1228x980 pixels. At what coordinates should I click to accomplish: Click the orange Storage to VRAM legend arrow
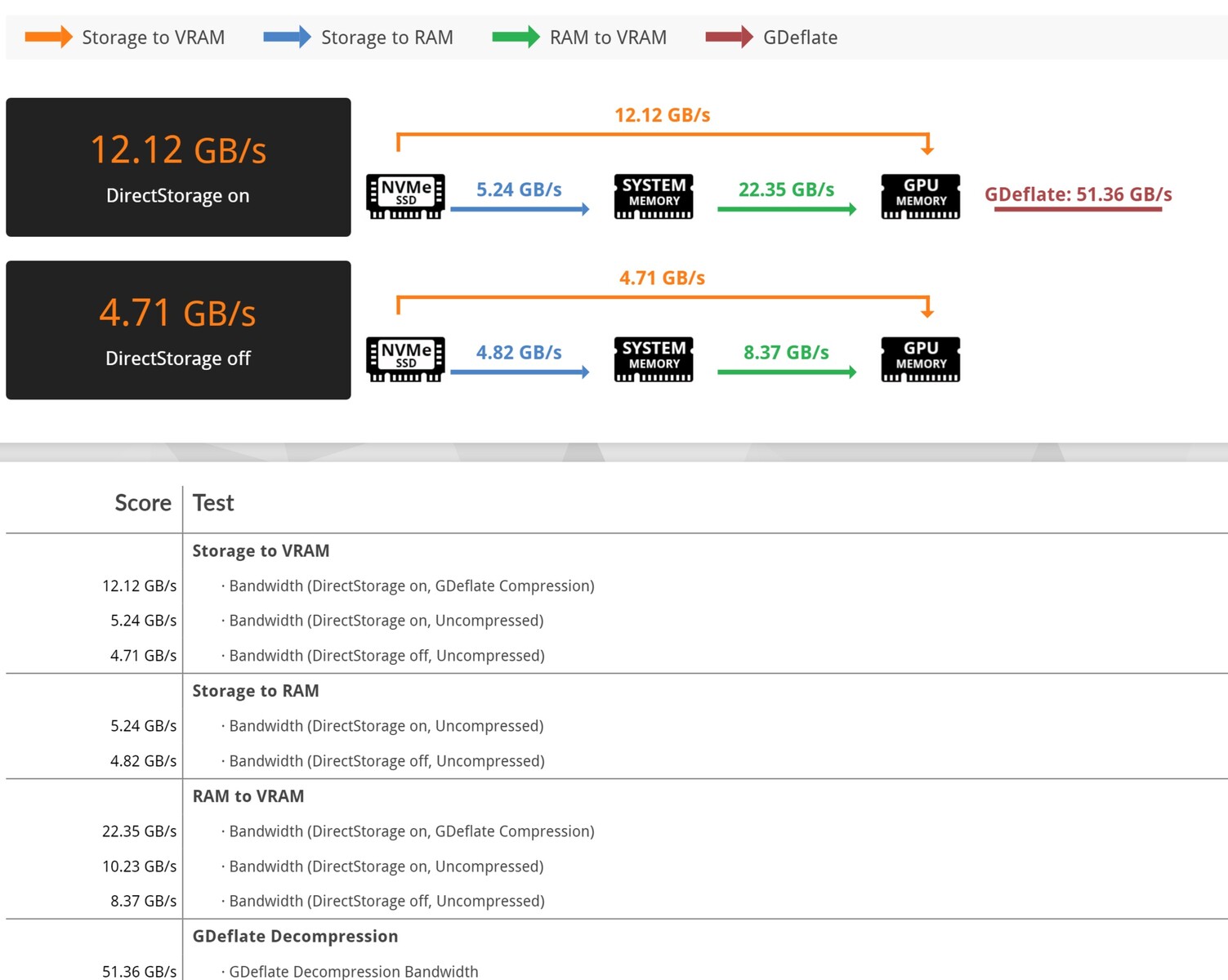coord(48,37)
